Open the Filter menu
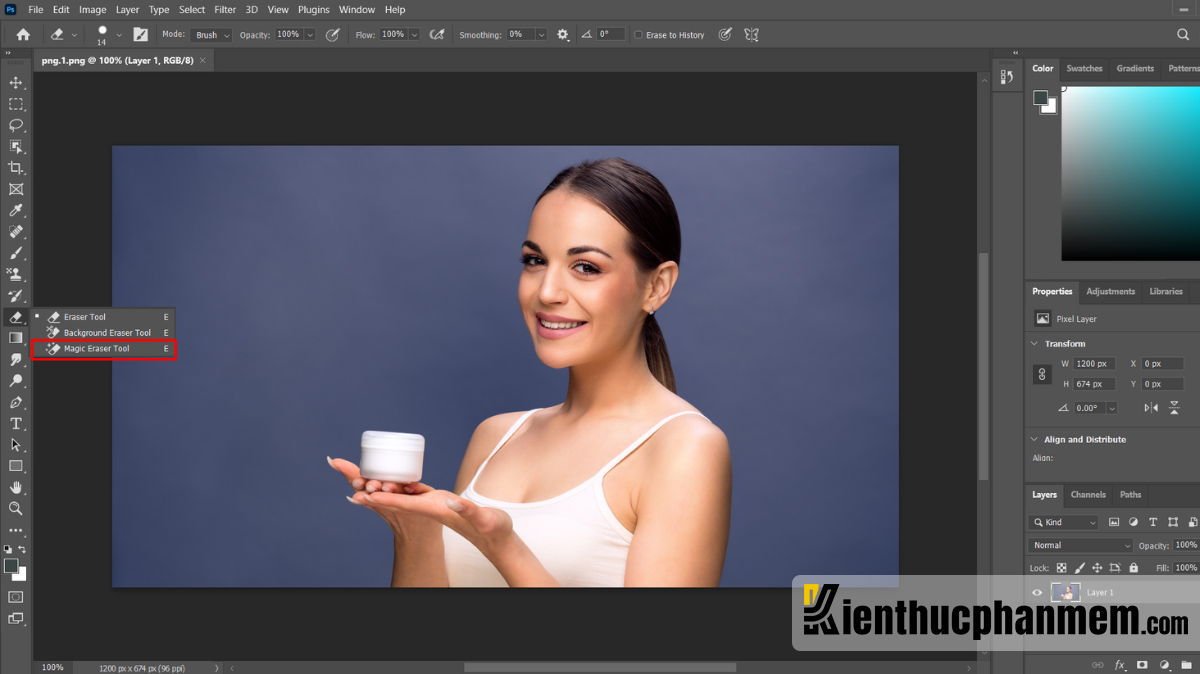 [225, 10]
